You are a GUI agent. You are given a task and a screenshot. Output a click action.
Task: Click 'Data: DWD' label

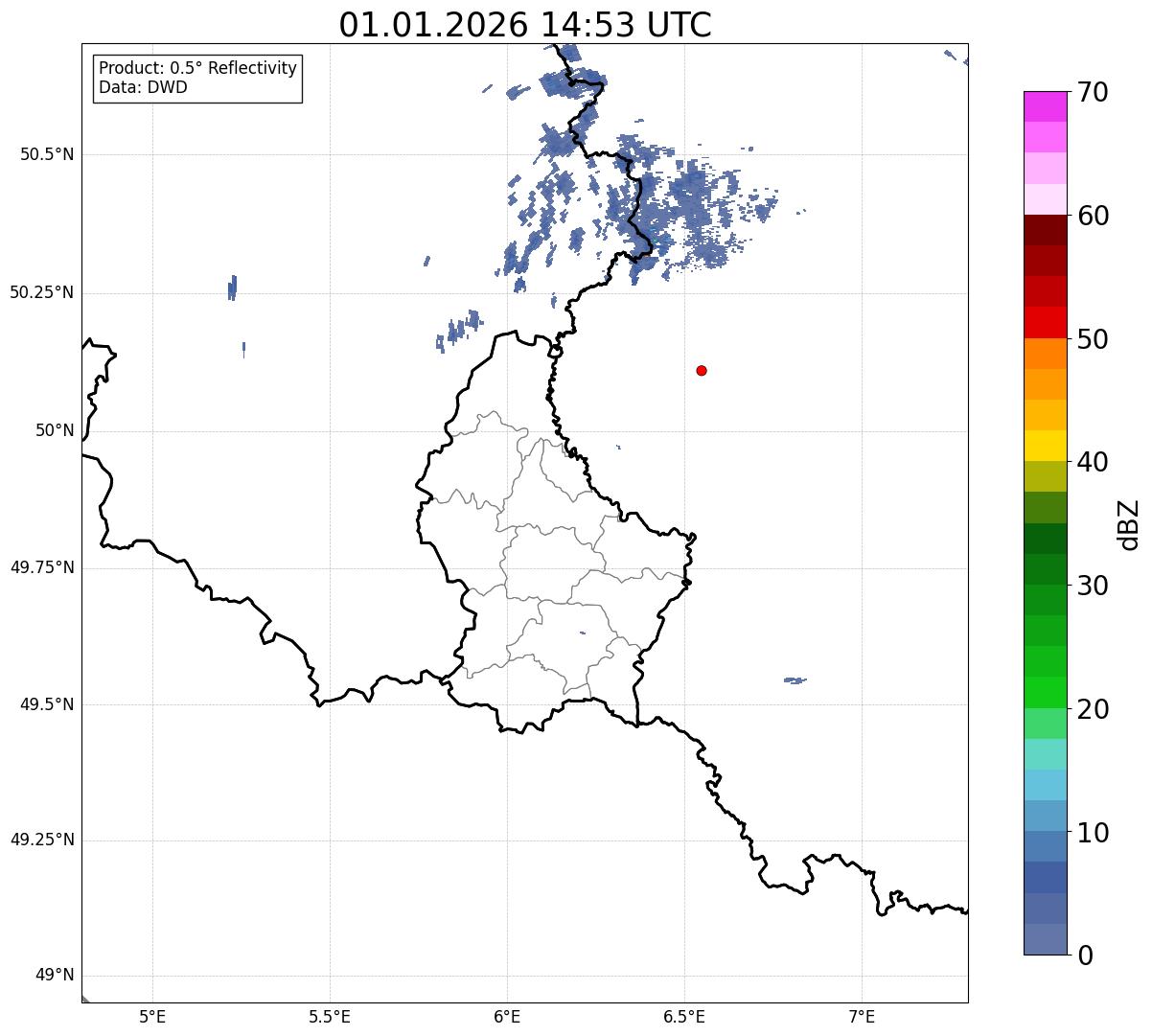pyautogui.click(x=143, y=87)
